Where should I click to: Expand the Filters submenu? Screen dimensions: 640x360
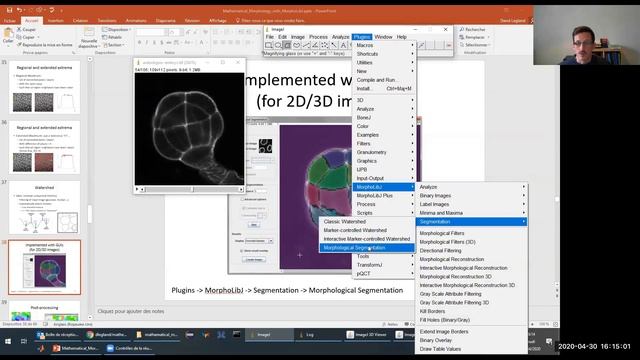point(384,144)
